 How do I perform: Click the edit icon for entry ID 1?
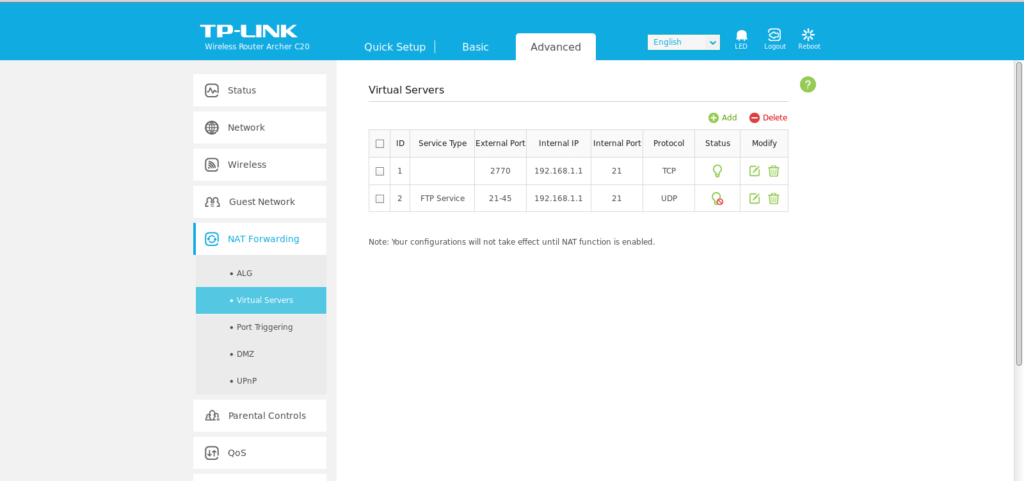[755, 171]
